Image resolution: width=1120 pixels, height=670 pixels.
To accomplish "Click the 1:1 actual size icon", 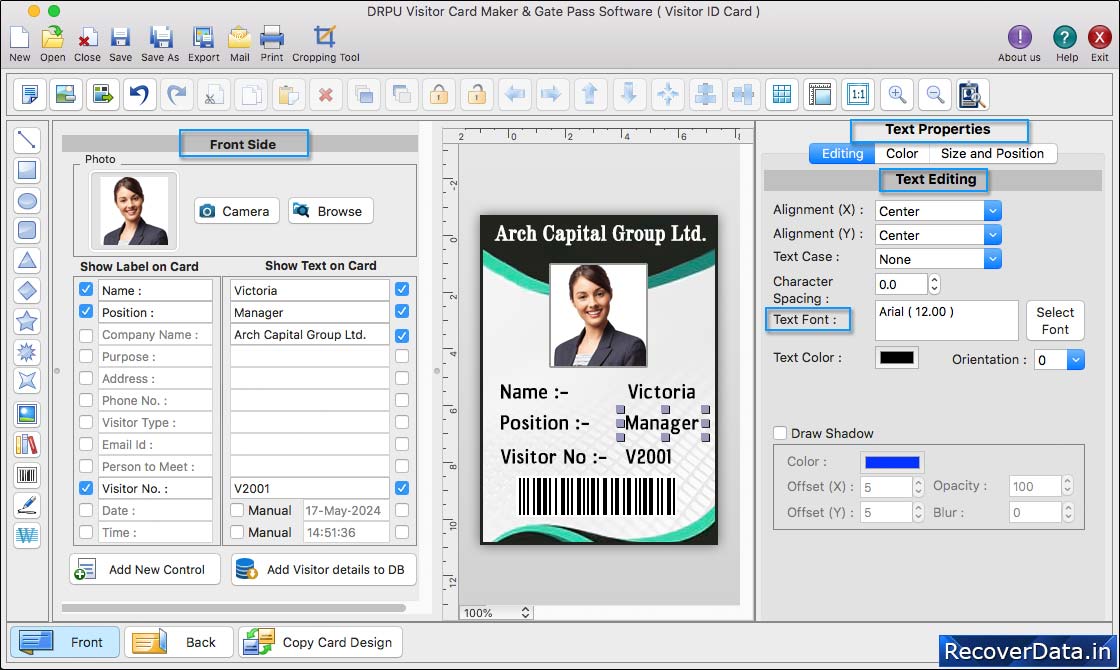I will [858, 94].
